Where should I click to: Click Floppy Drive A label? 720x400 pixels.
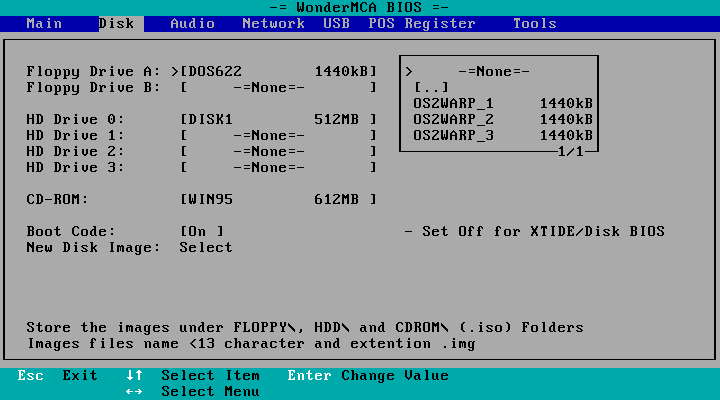(x=93, y=72)
